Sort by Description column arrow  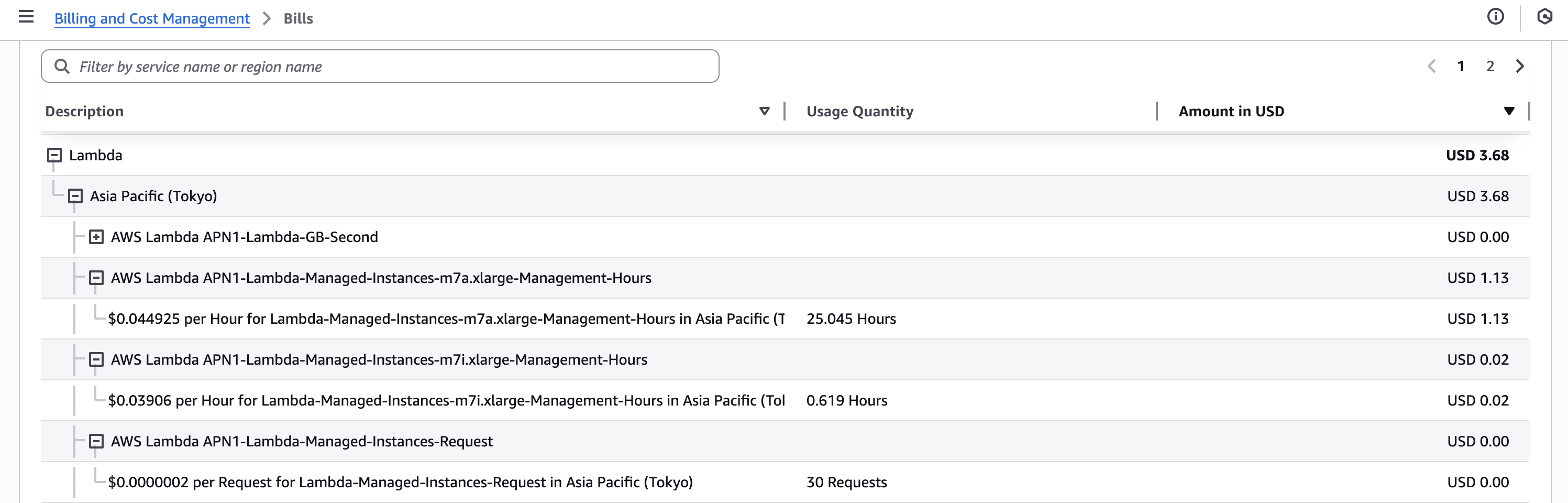point(764,112)
